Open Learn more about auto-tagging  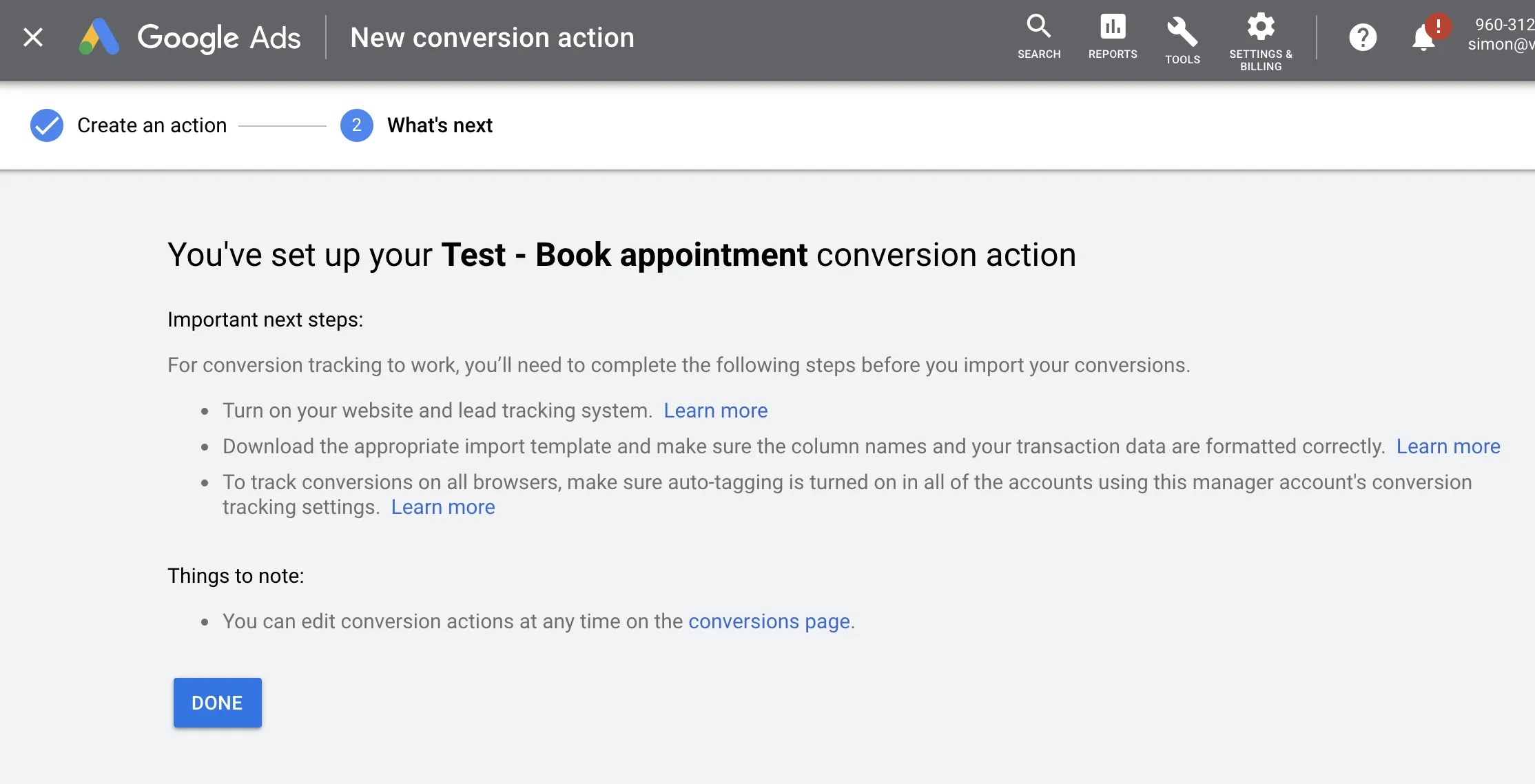point(442,507)
